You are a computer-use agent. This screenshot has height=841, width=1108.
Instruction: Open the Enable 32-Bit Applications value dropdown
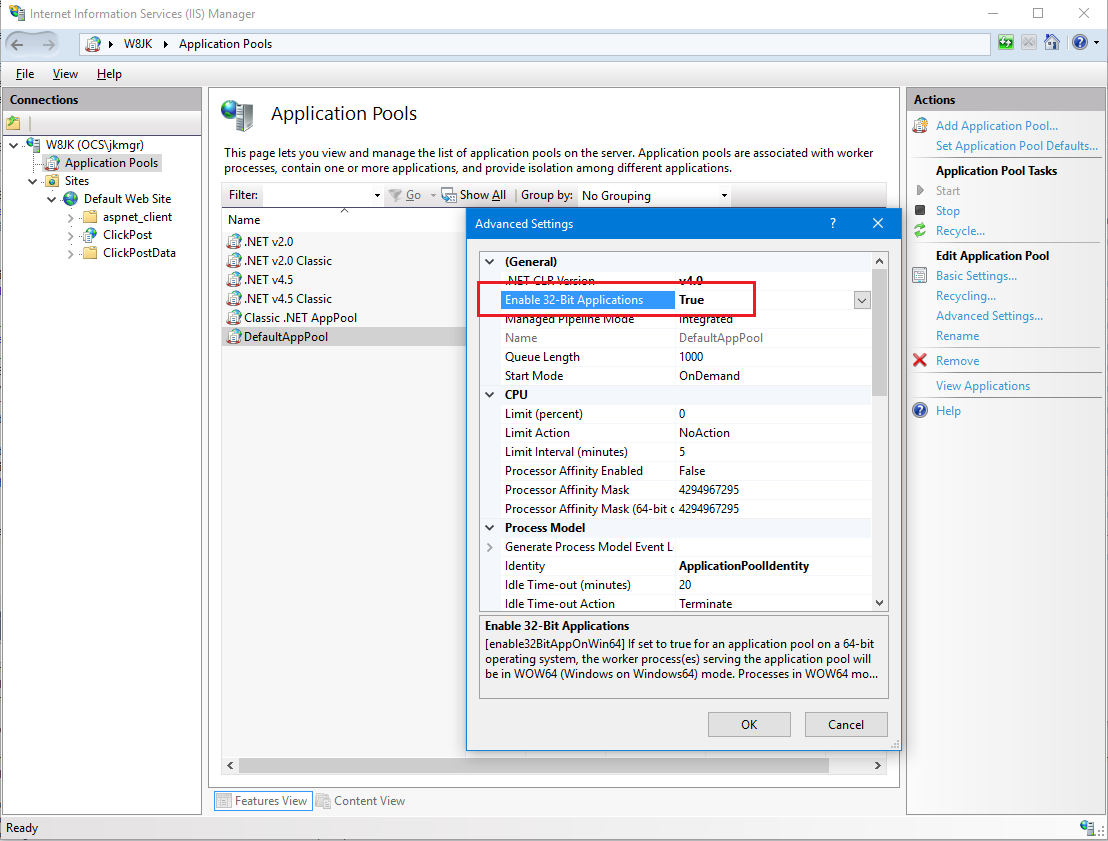coord(861,300)
